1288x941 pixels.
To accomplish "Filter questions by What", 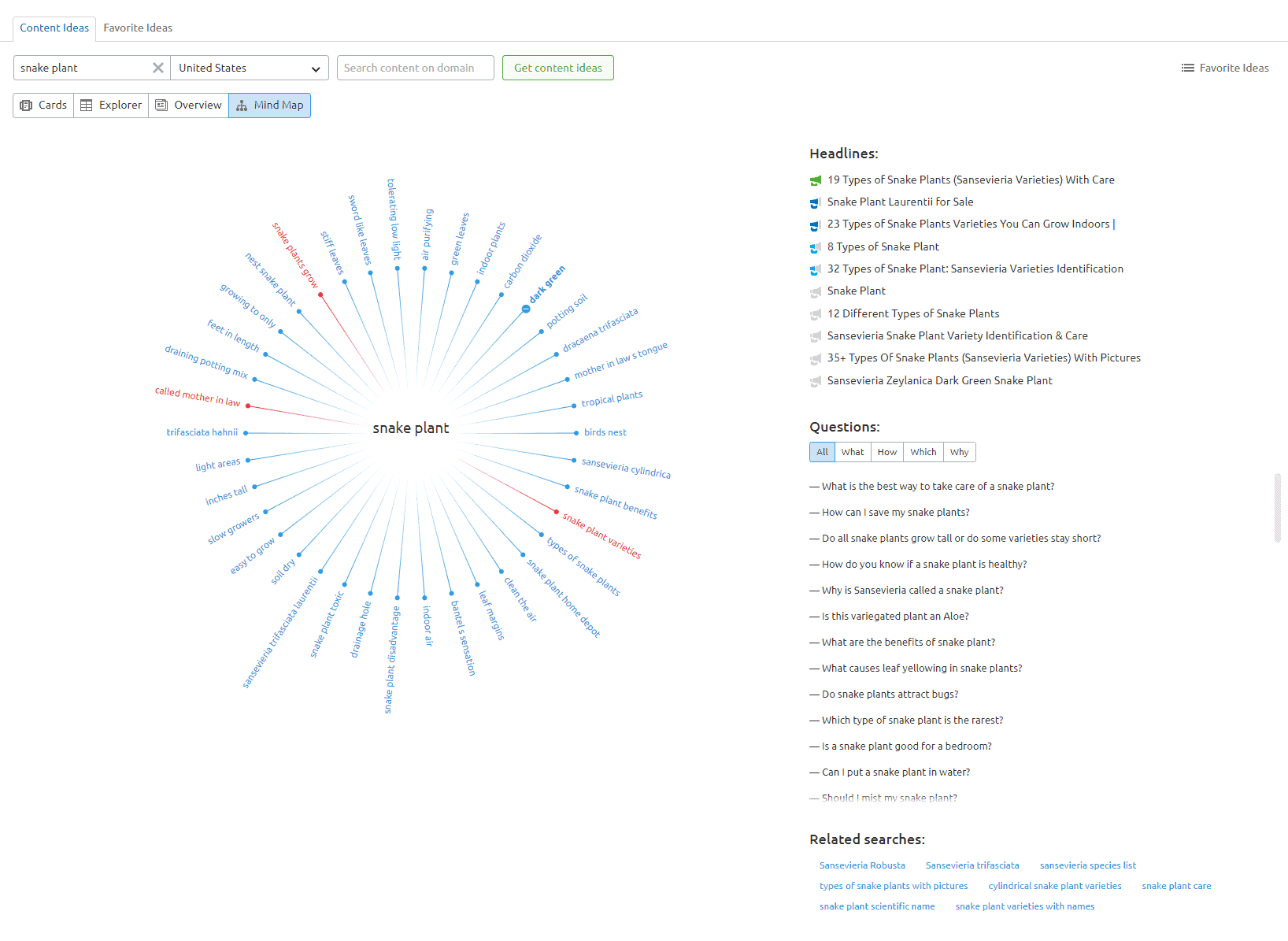I will (853, 452).
